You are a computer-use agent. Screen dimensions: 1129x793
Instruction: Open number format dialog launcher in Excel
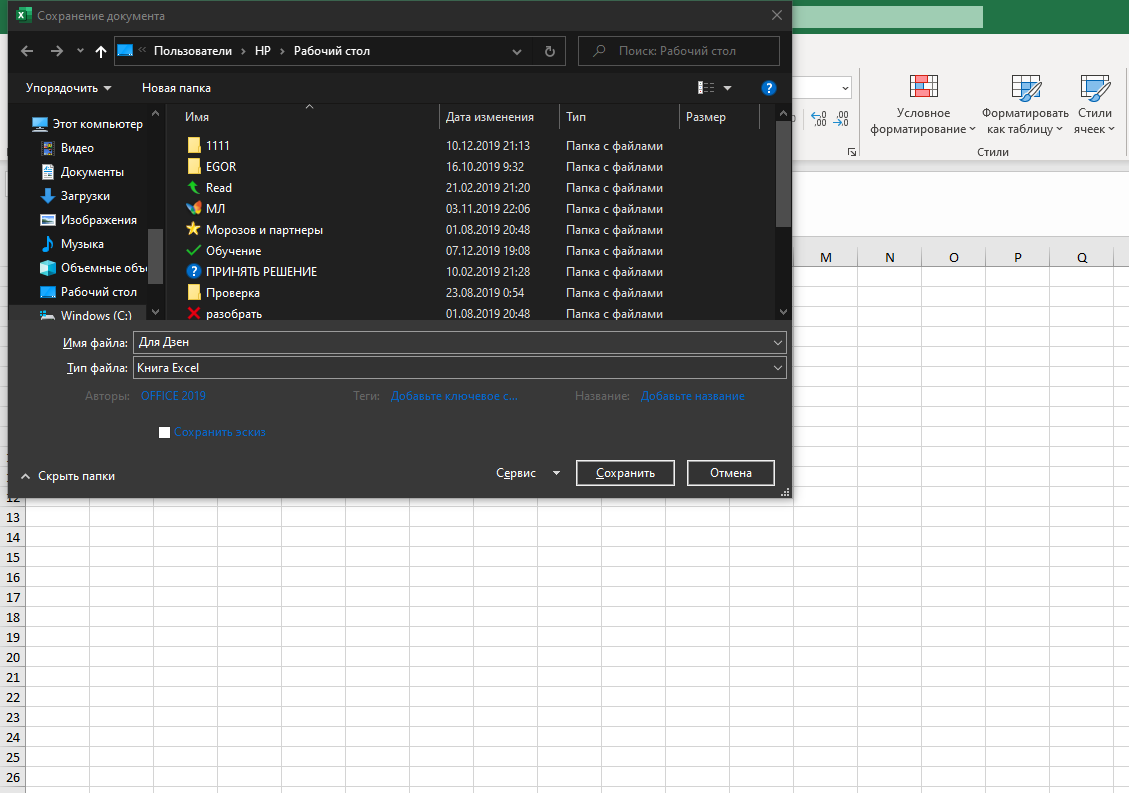click(x=852, y=152)
